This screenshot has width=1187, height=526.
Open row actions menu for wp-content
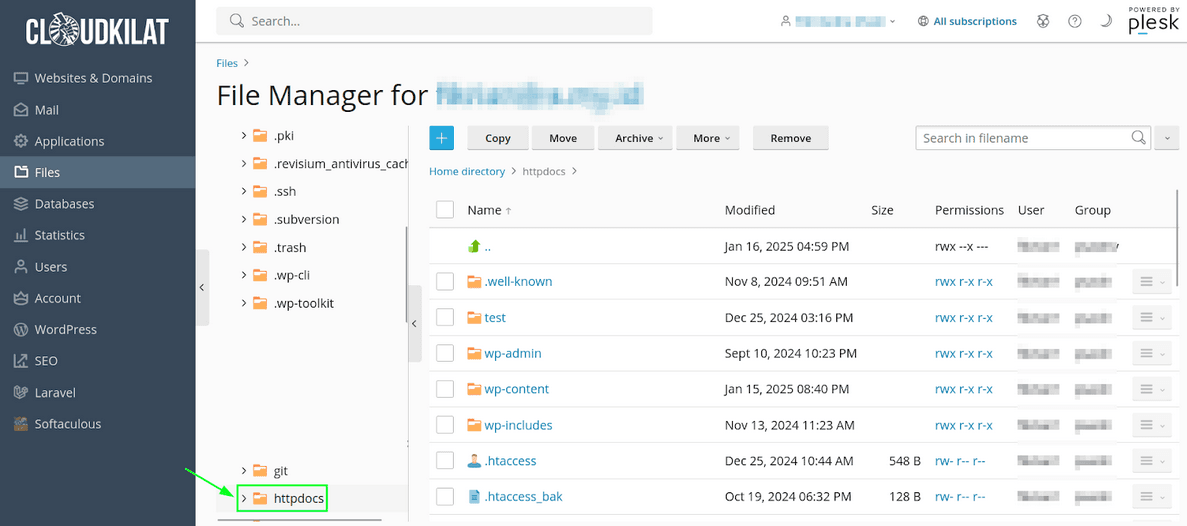(1151, 389)
